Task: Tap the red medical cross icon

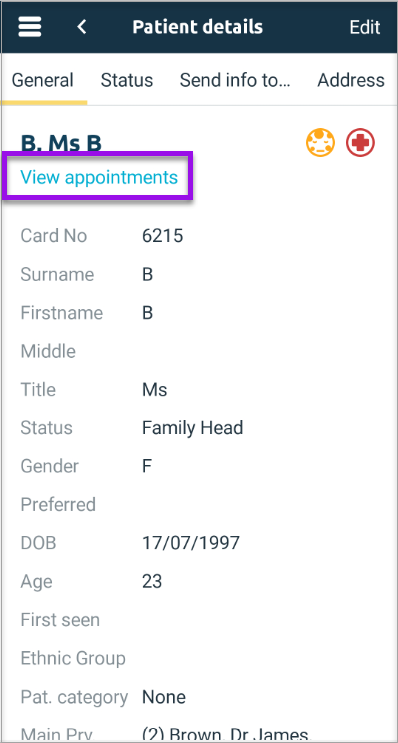Action: point(360,143)
